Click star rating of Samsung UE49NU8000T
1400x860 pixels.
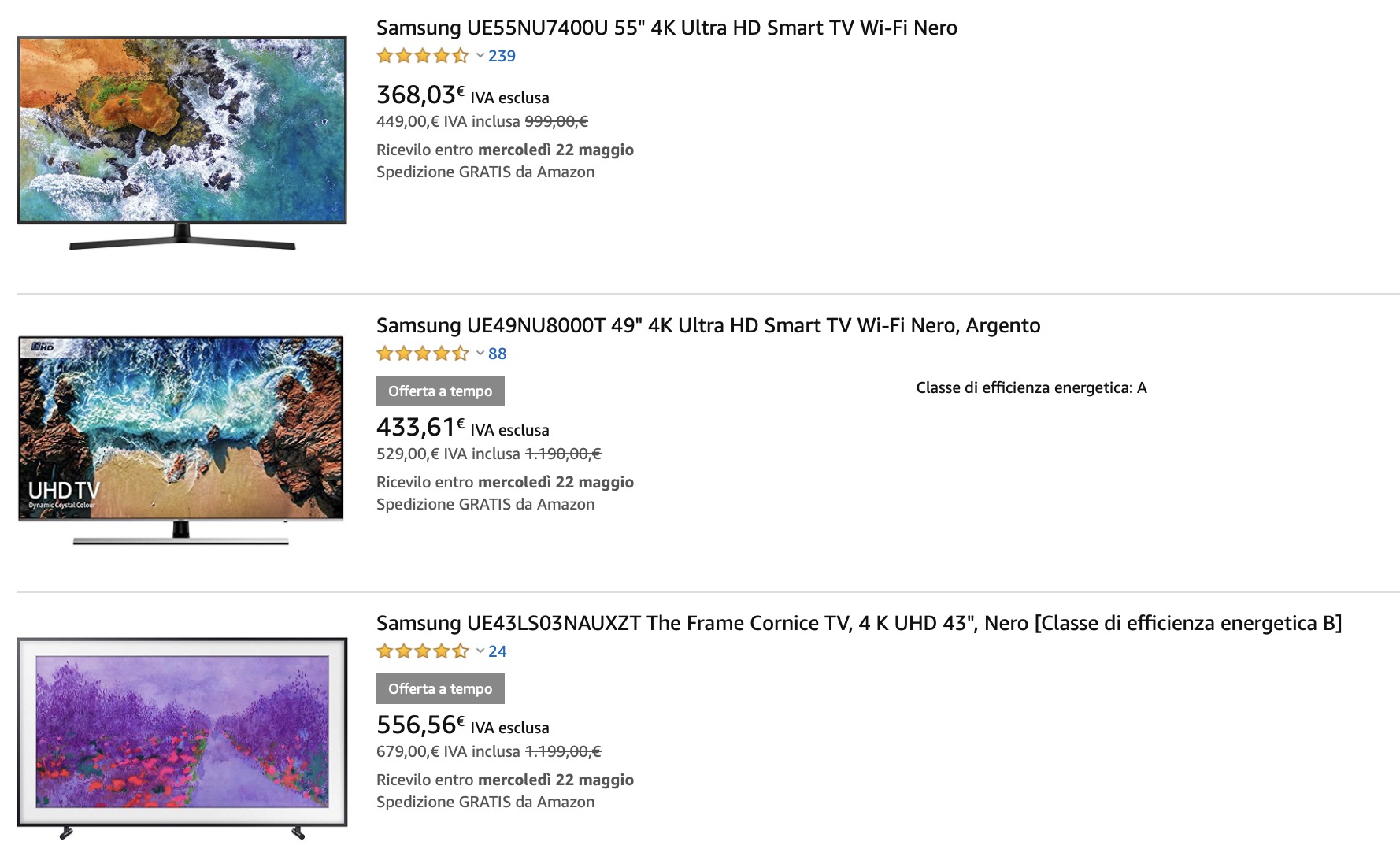tap(422, 354)
